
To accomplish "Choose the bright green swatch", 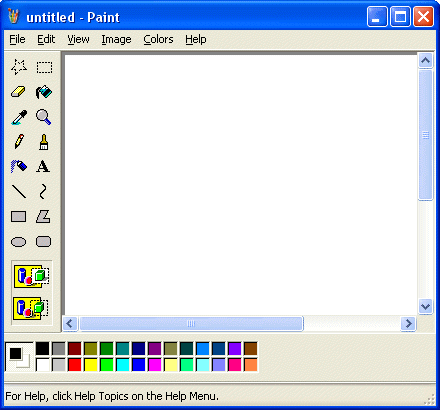I will click(x=107, y=365).
